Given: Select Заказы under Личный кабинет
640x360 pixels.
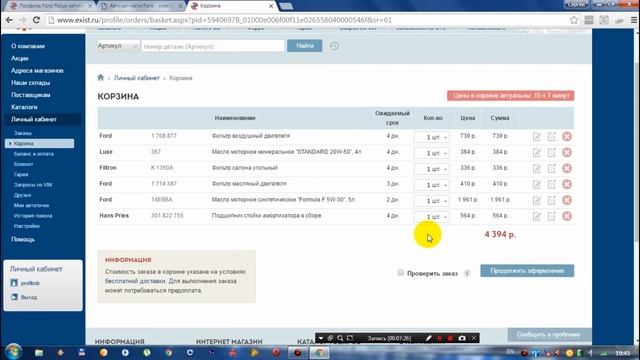Looking at the screenshot, I should click(22, 133).
